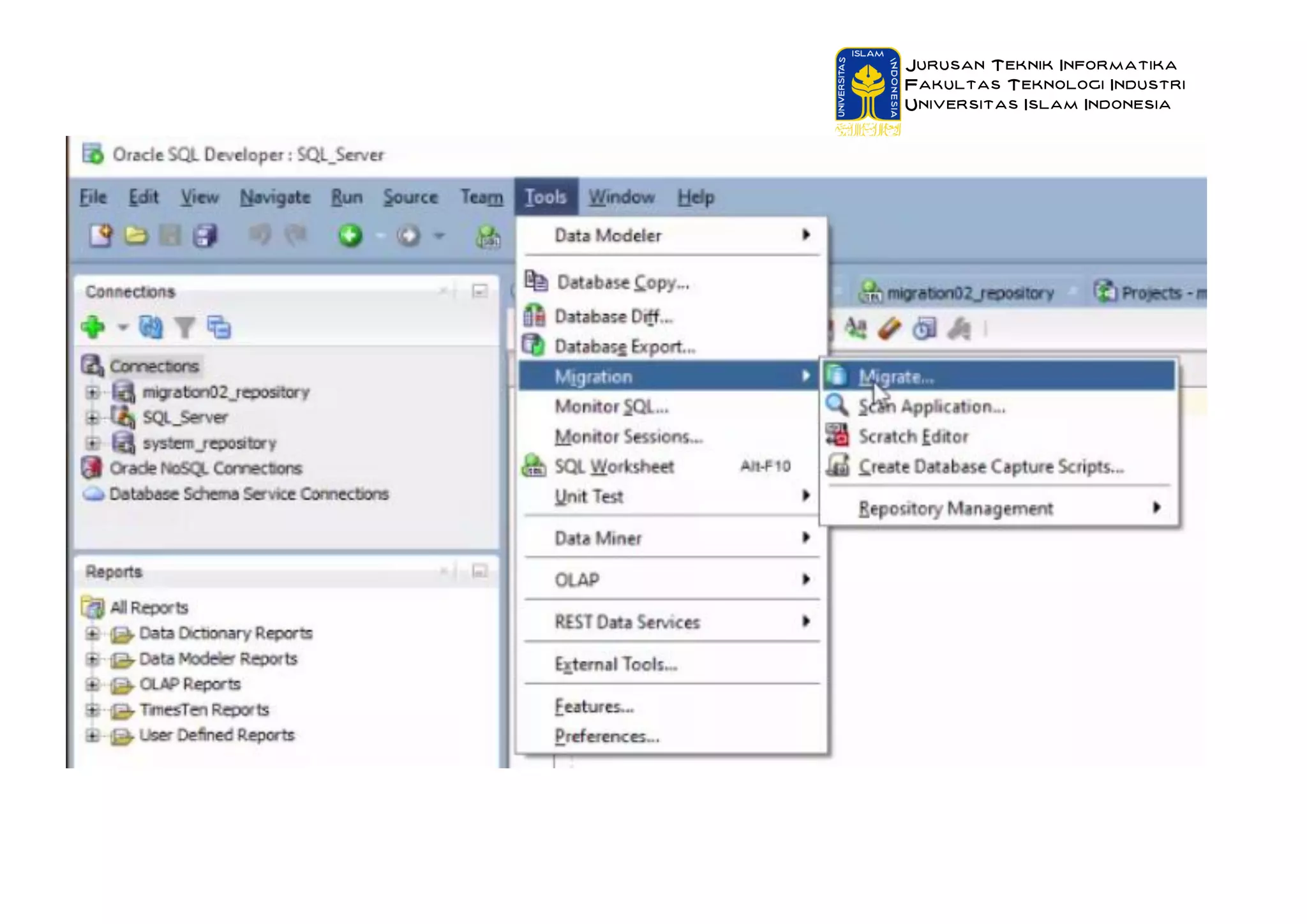Click the green back navigation arrow
The width and height of the screenshot is (1307, 924).
(350, 235)
